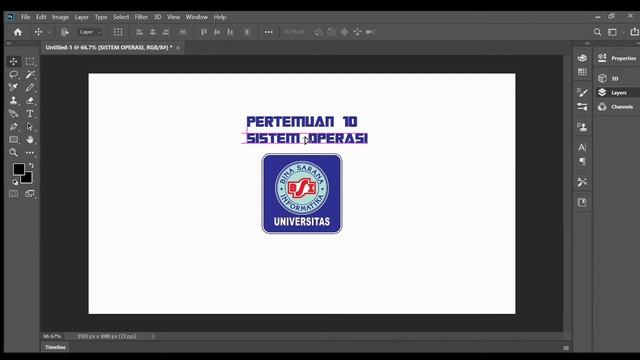Open the Paragraph panel icon
Viewport: 640px width, 360px height.
click(x=582, y=161)
